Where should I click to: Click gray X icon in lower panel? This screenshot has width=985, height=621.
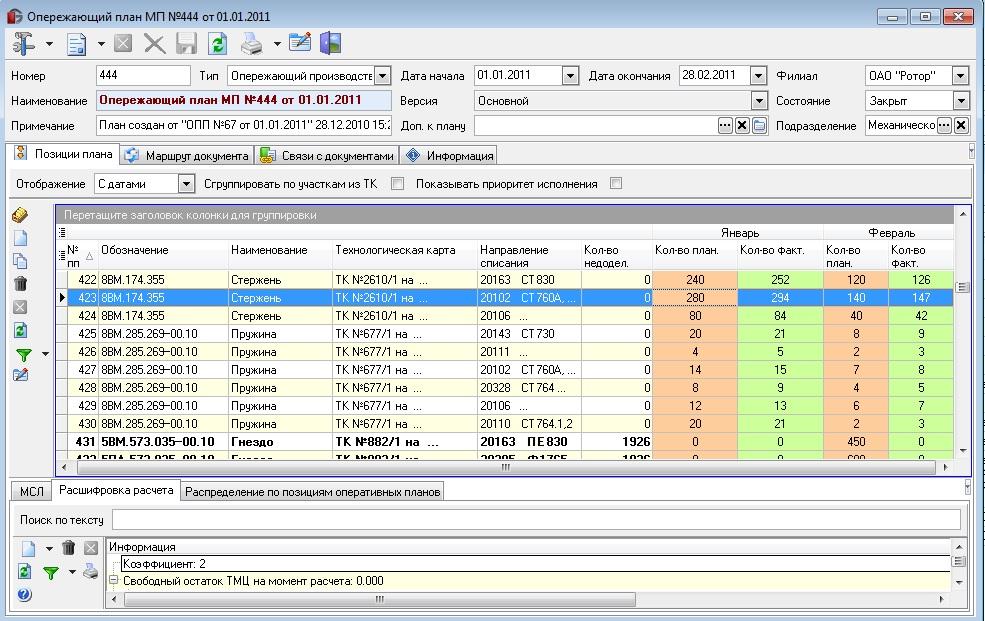tap(91, 548)
